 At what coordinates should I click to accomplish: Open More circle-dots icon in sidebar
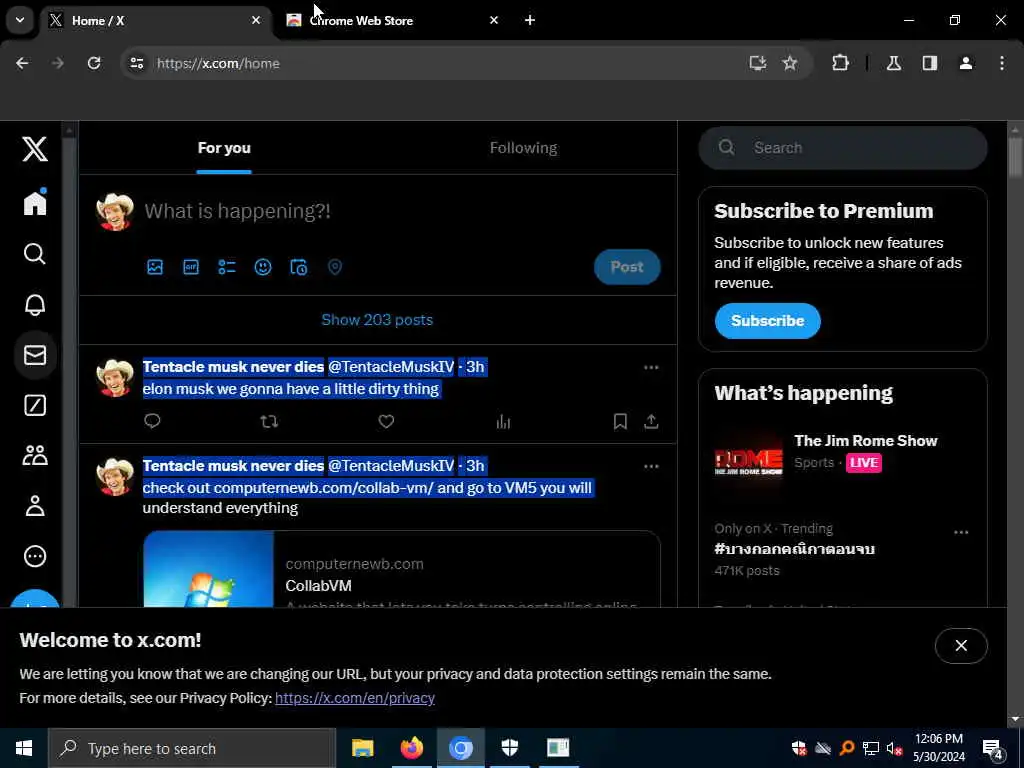35,556
